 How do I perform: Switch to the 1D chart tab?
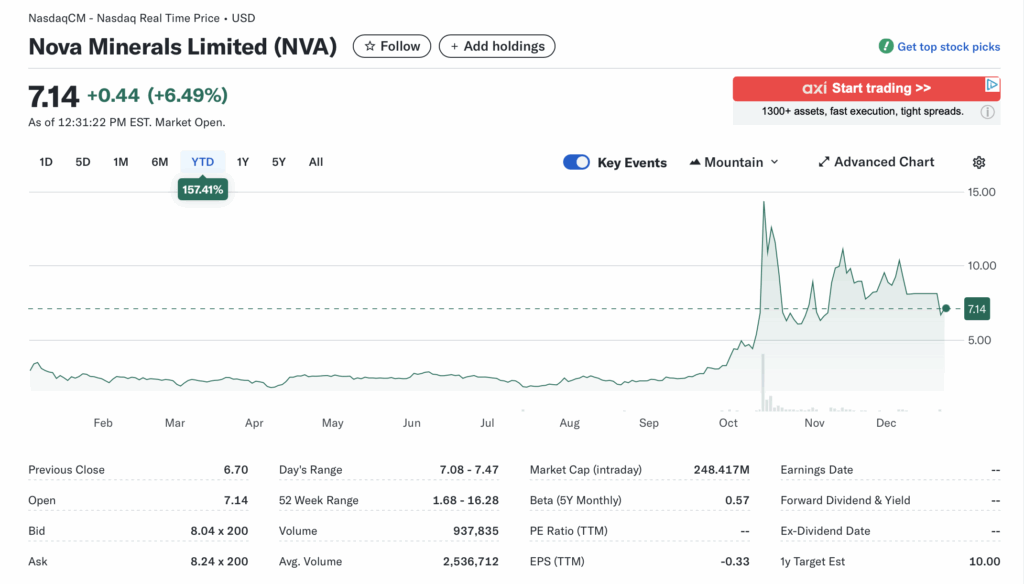click(x=45, y=161)
